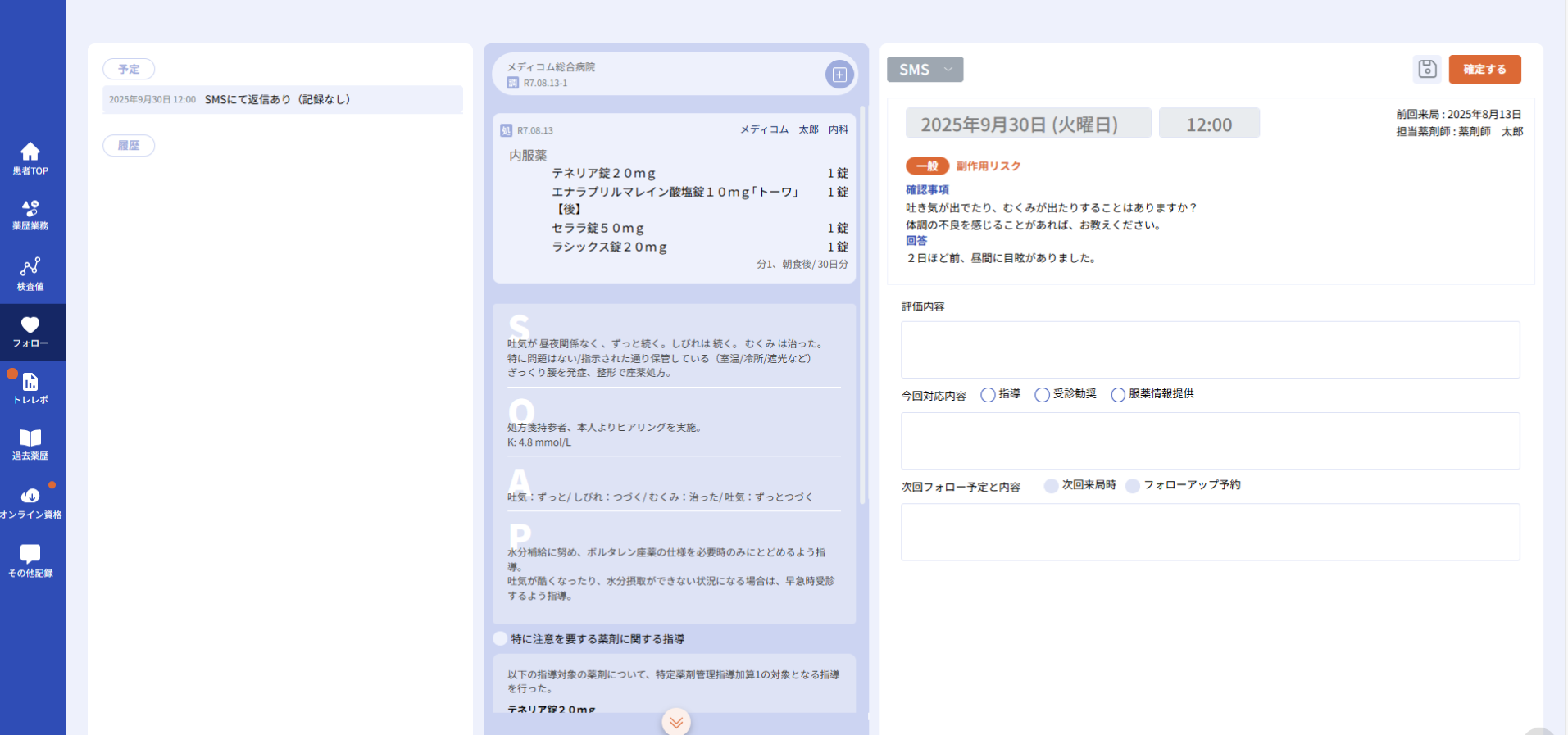This screenshot has width=1568, height=735.
Task: Click the 評価内容 text field
Action: [1210, 350]
